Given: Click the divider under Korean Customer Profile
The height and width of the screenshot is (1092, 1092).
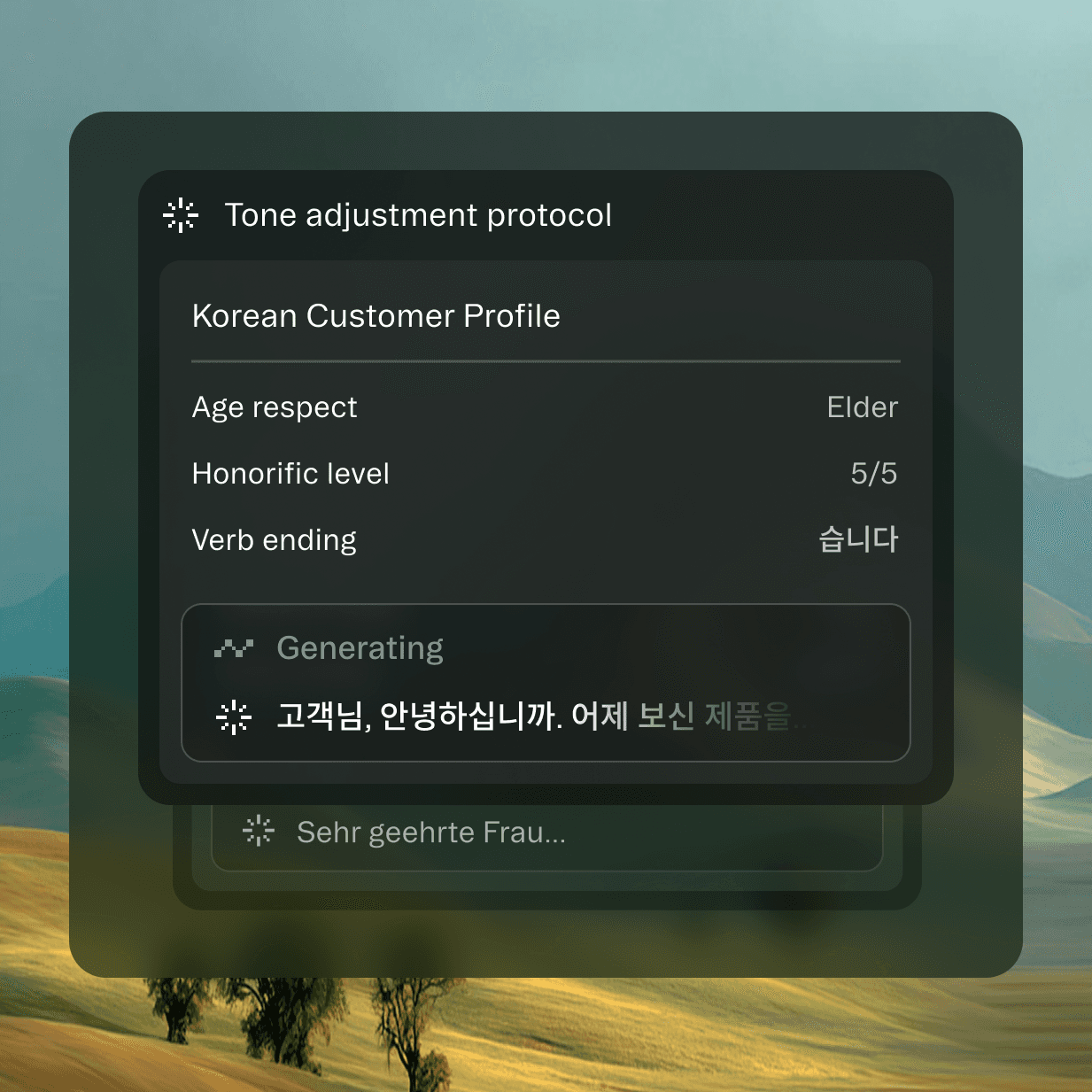Looking at the screenshot, I should click(x=546, y=361).
